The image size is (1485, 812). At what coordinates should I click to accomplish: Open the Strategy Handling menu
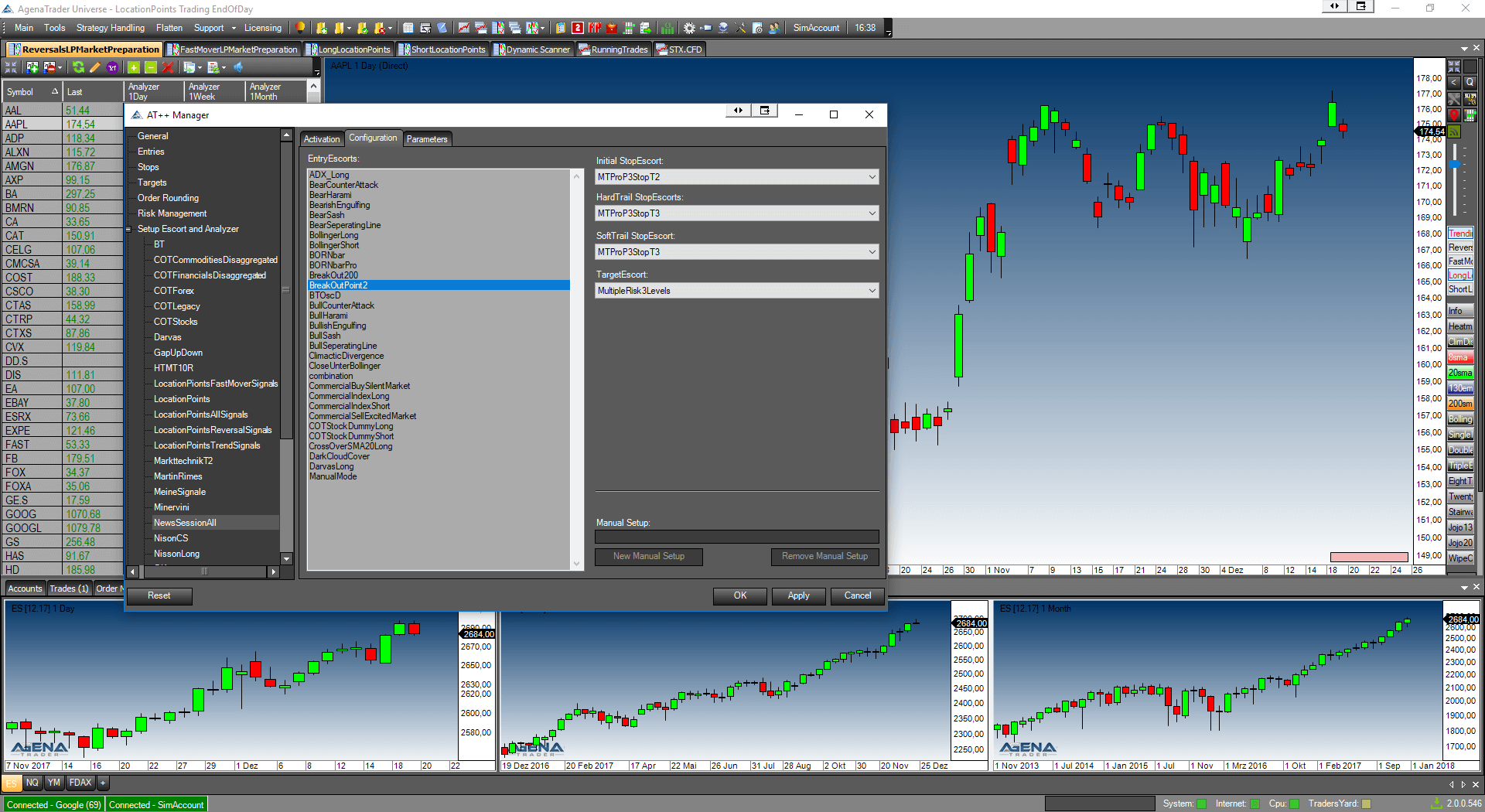111,28
